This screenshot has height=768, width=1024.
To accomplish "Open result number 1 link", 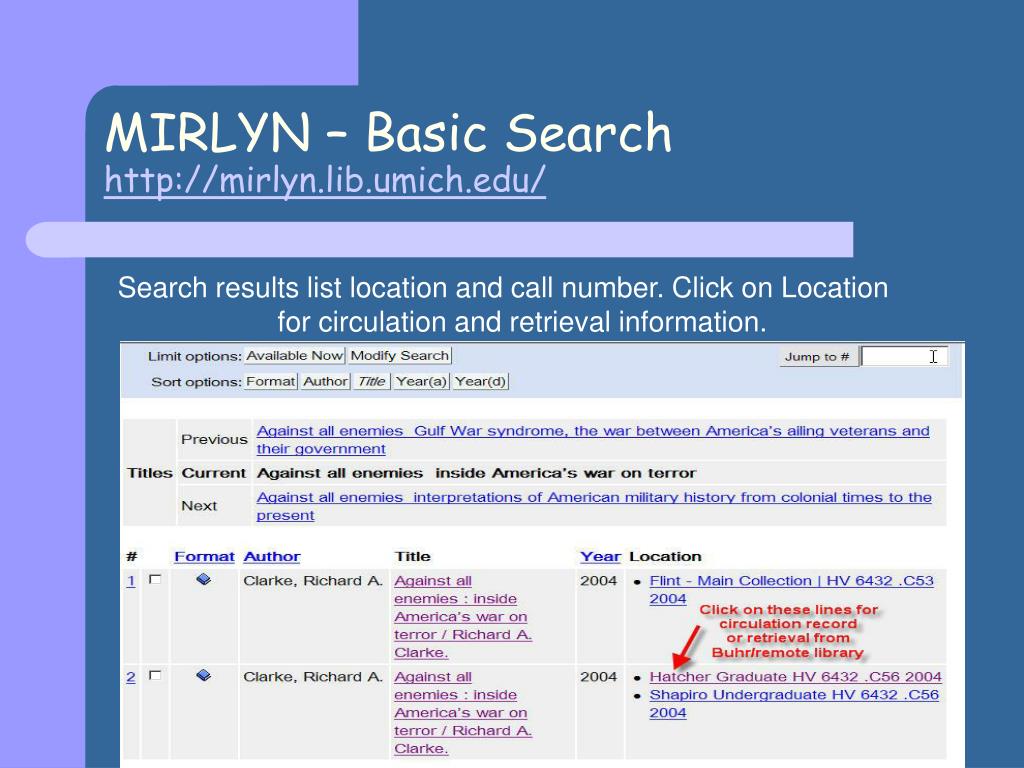I will tap(131, 581).
